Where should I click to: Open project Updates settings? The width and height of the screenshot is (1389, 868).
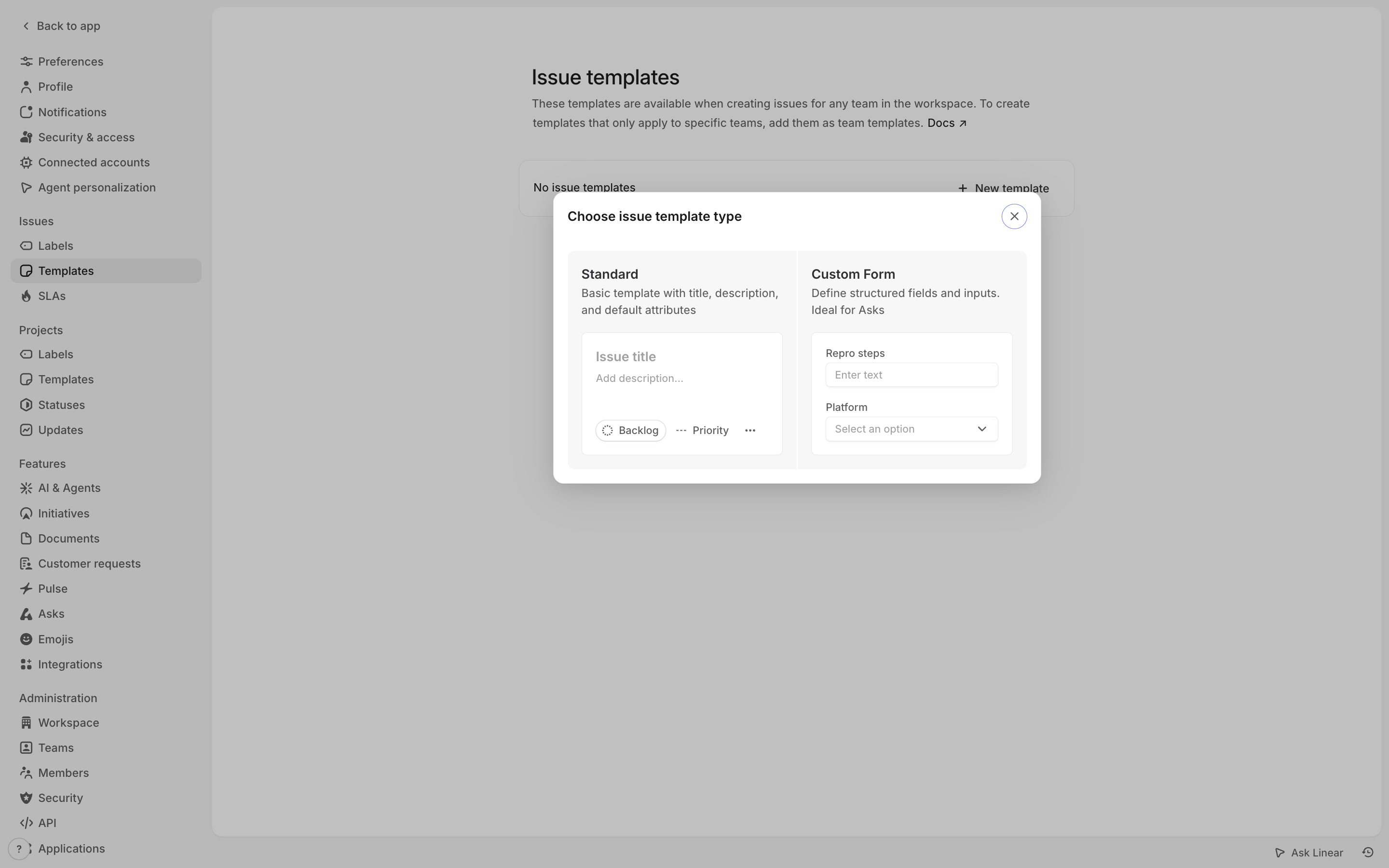point(106,430)
